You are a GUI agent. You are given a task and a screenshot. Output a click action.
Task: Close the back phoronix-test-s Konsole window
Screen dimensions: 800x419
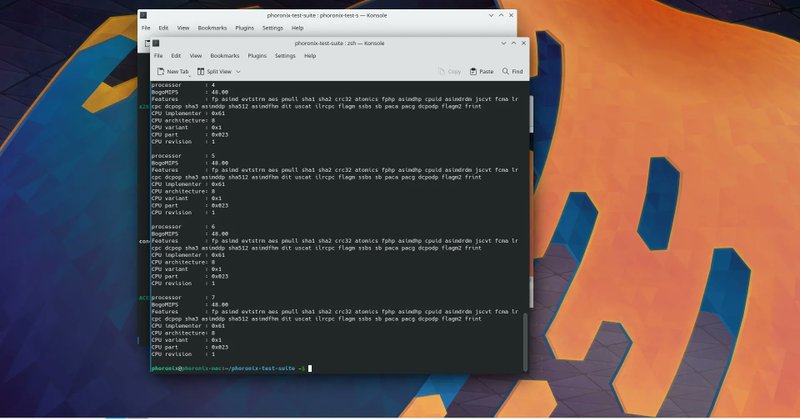point(511,15)
